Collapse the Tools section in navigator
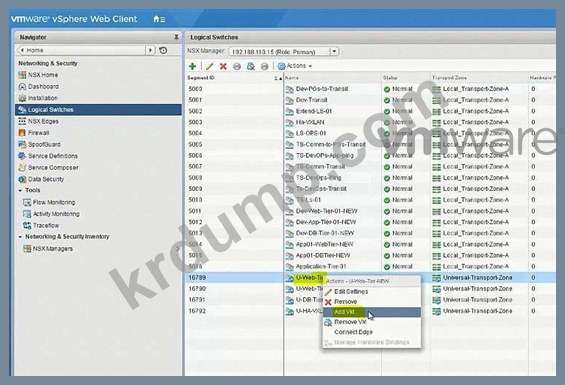565x385 pixels. coord(20,190)
